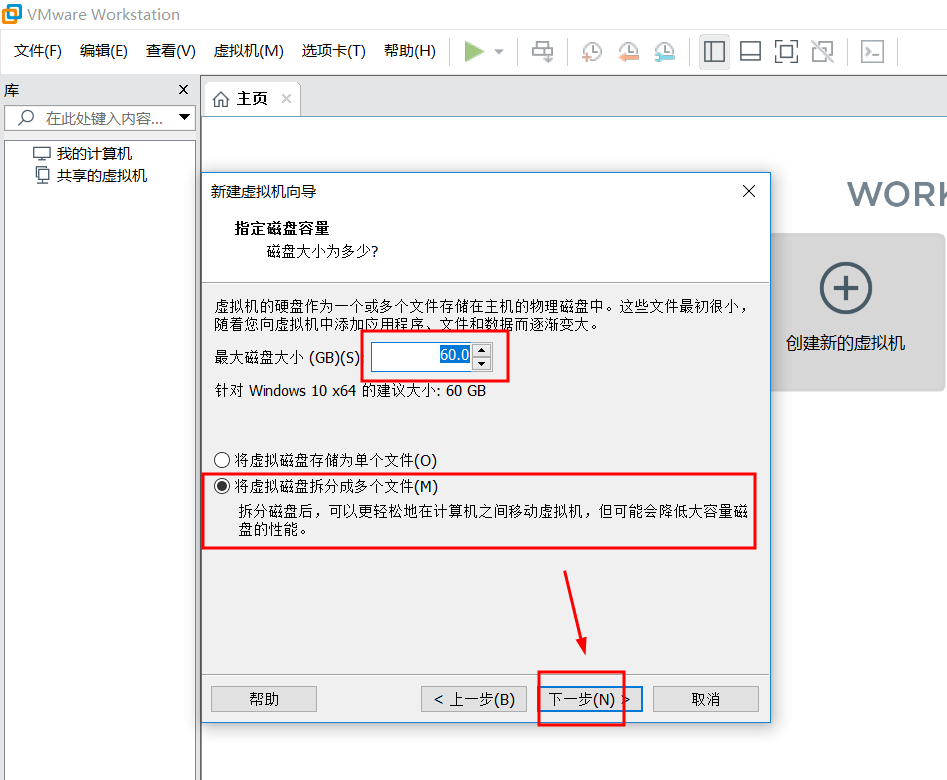This screenshot has height=780, width=947.
Task: Open the library search filter dropdown arrow
Action: pyautogui.click(x=185, y=117)
